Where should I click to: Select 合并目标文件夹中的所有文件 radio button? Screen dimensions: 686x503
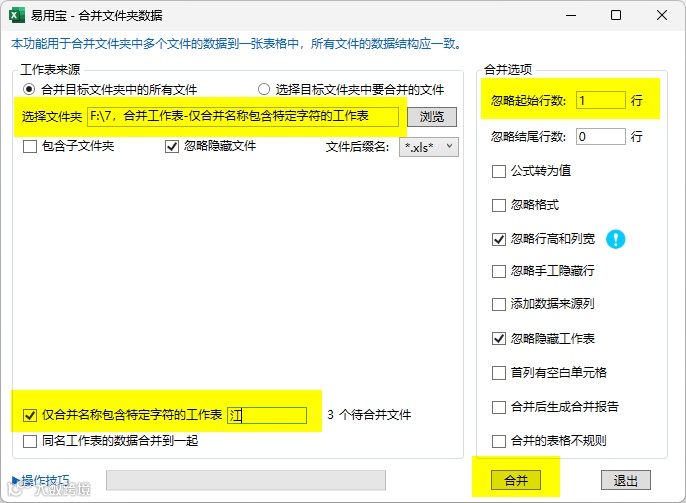pyautogui.click(x=29, y=90)
